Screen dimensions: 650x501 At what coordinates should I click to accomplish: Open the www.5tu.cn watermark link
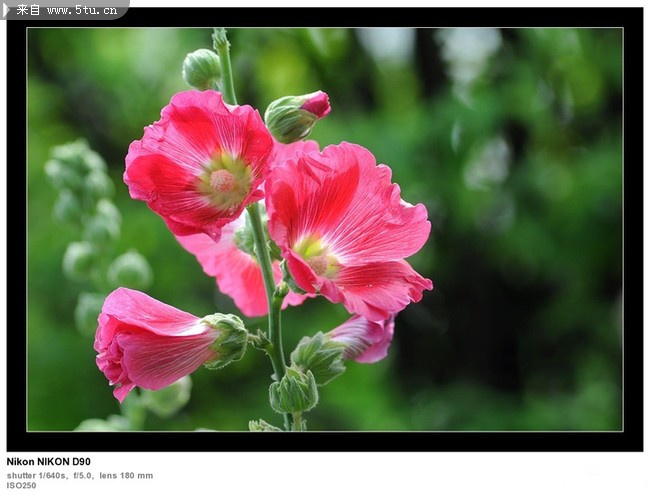pyautogui.click(x=83, y=10)
